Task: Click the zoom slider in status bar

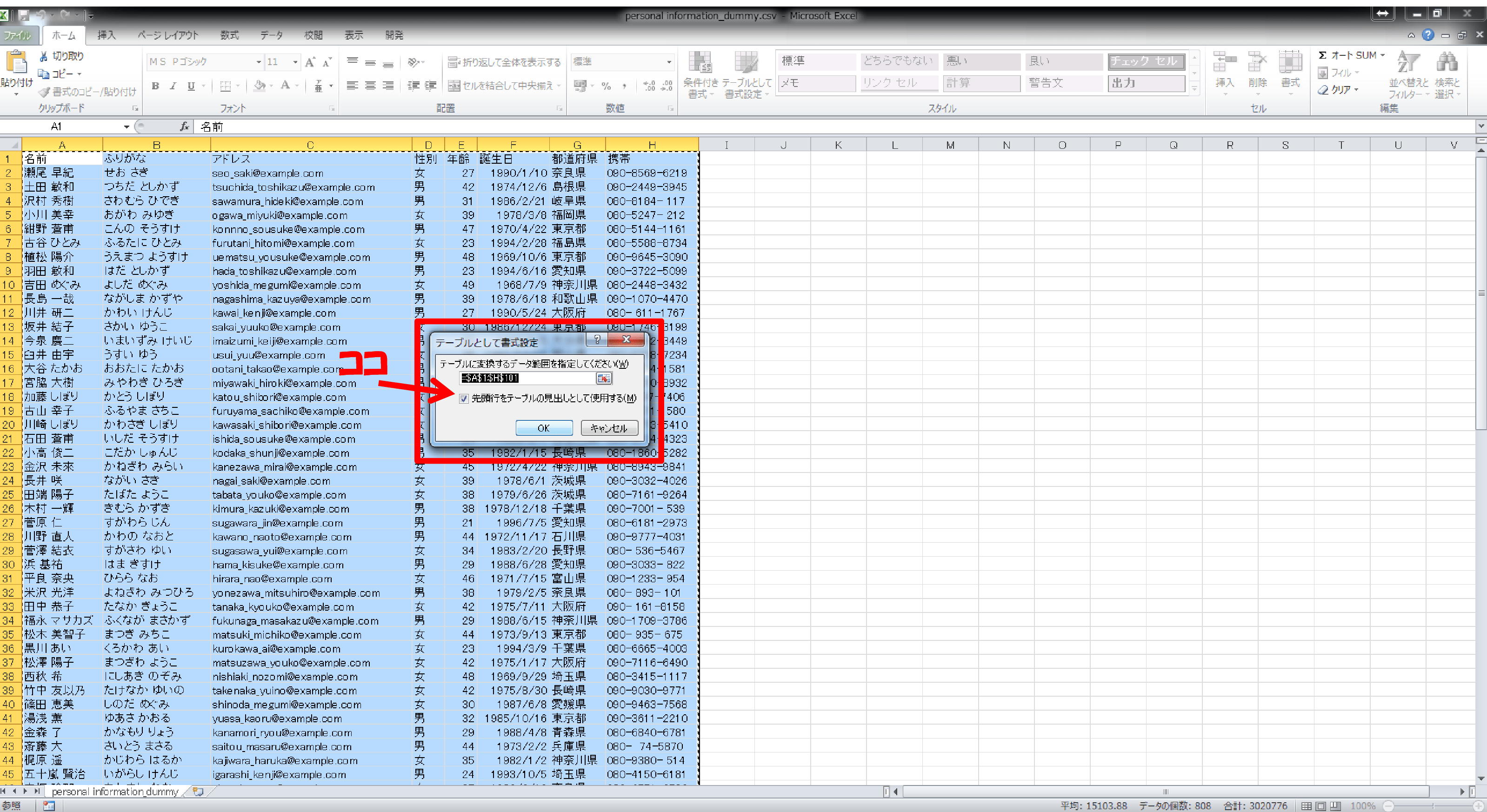Action: (1434, 805)
